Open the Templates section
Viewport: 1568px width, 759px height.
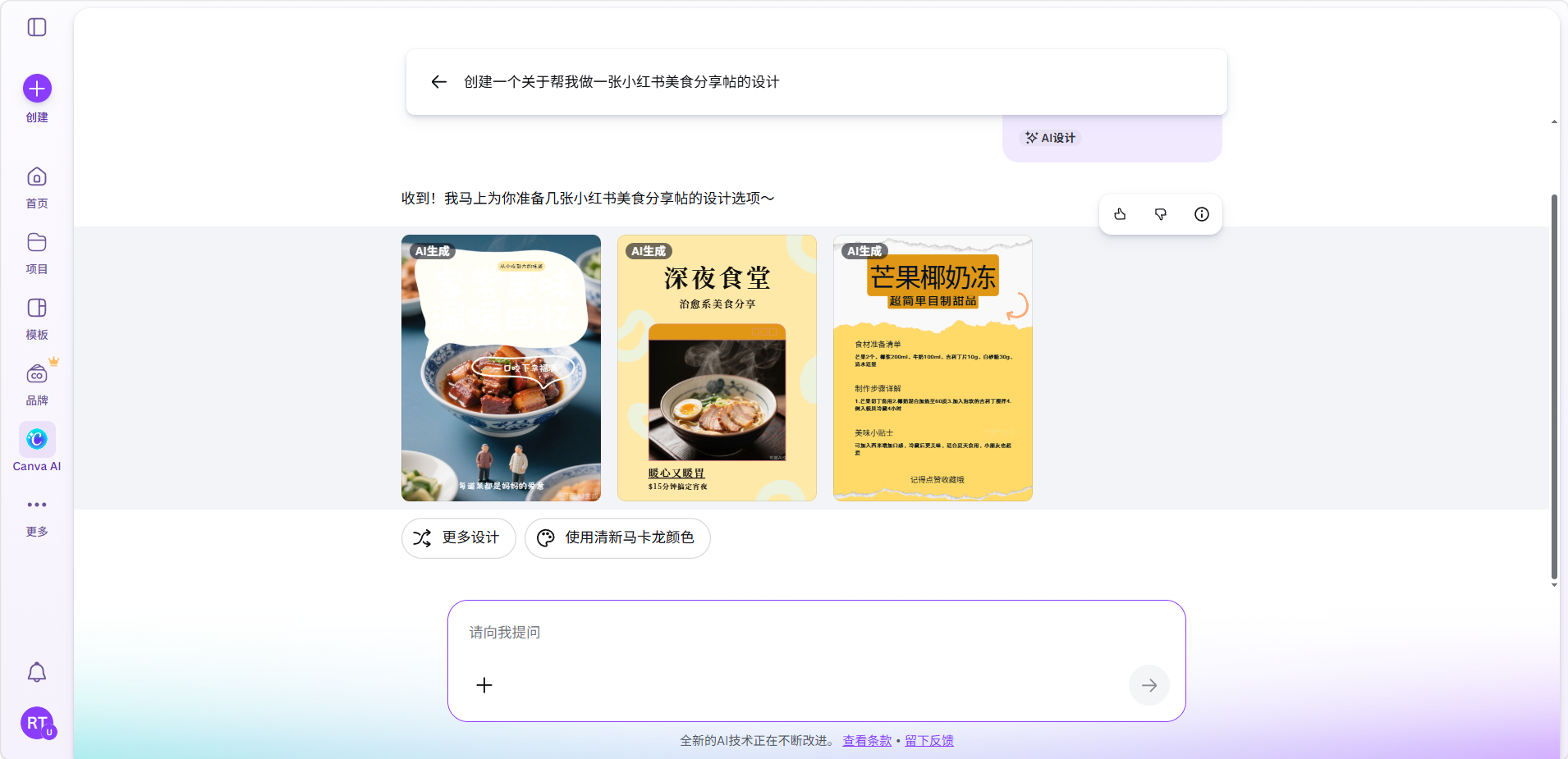[37, 309]
